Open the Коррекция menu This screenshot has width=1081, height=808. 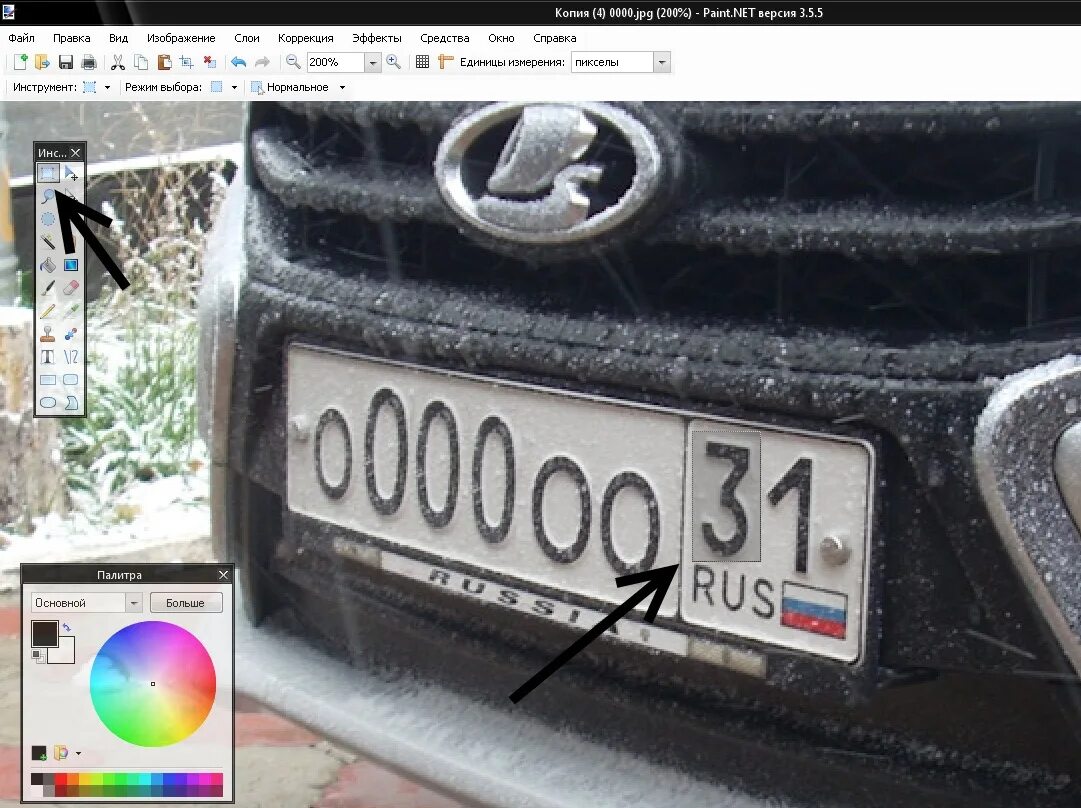[x=305, y=38]
